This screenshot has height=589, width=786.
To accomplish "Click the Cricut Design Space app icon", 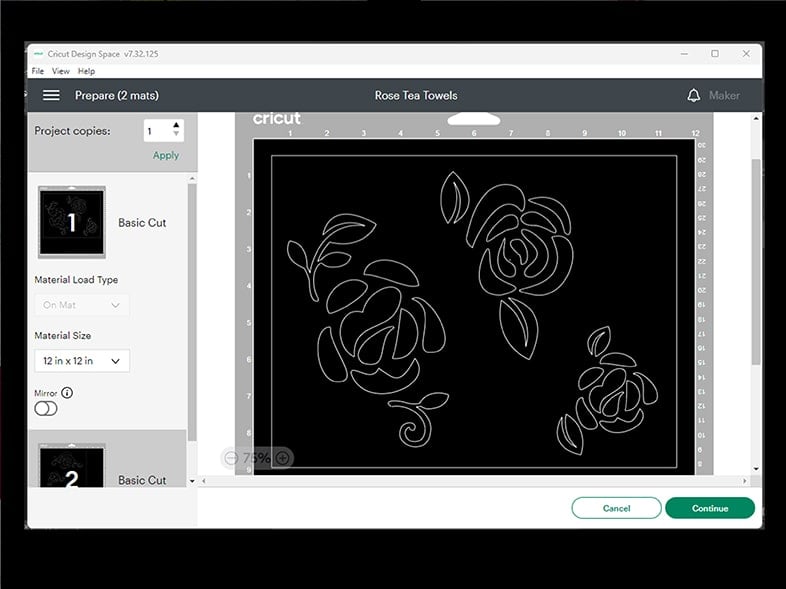I will pos(38,54).
